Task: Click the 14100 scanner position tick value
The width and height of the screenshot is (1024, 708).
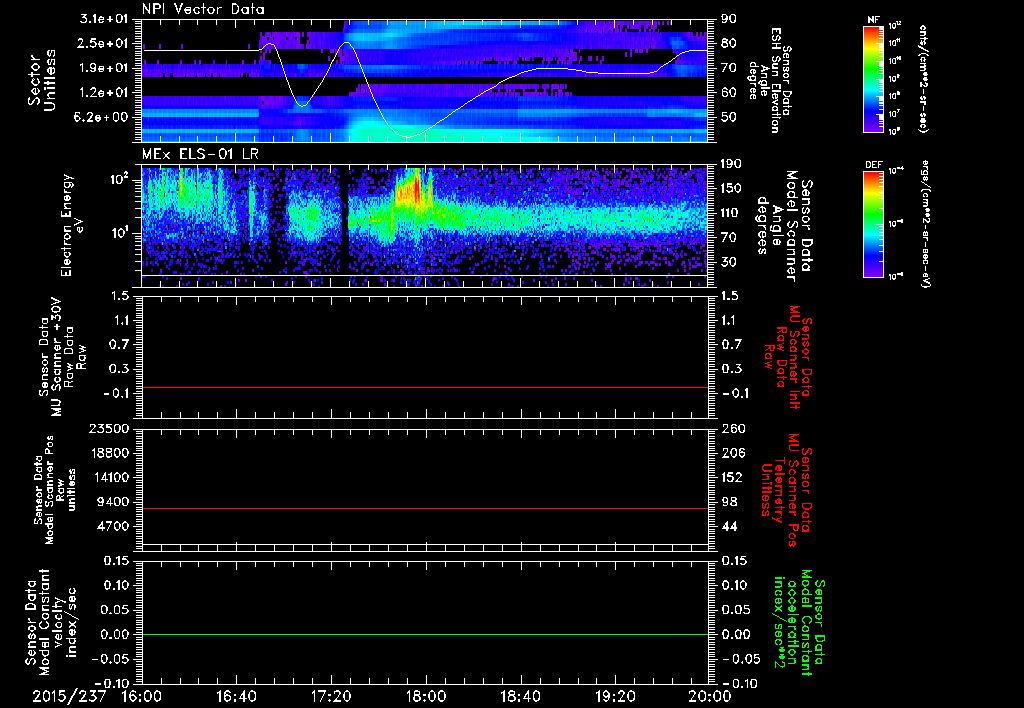Action: (109, 477)
